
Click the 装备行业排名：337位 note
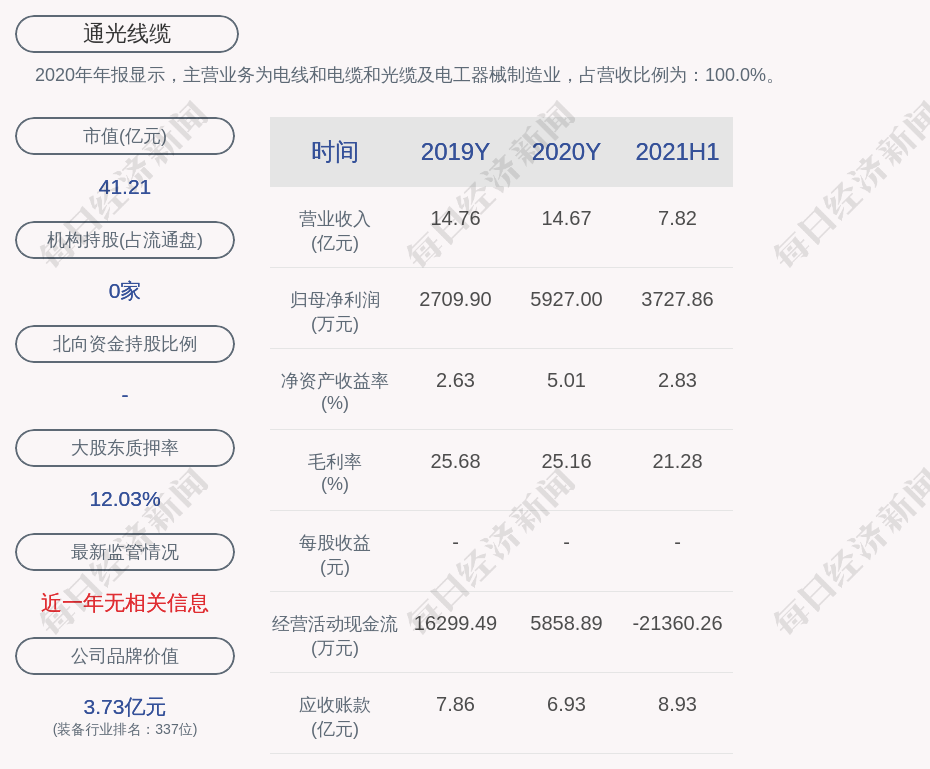point(125,729)
